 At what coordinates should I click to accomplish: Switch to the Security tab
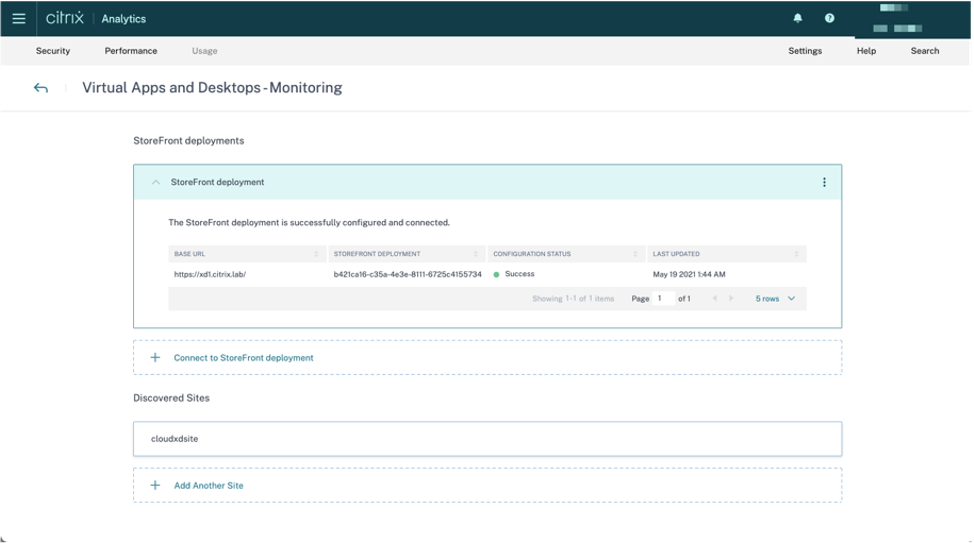tap(53, 51)
